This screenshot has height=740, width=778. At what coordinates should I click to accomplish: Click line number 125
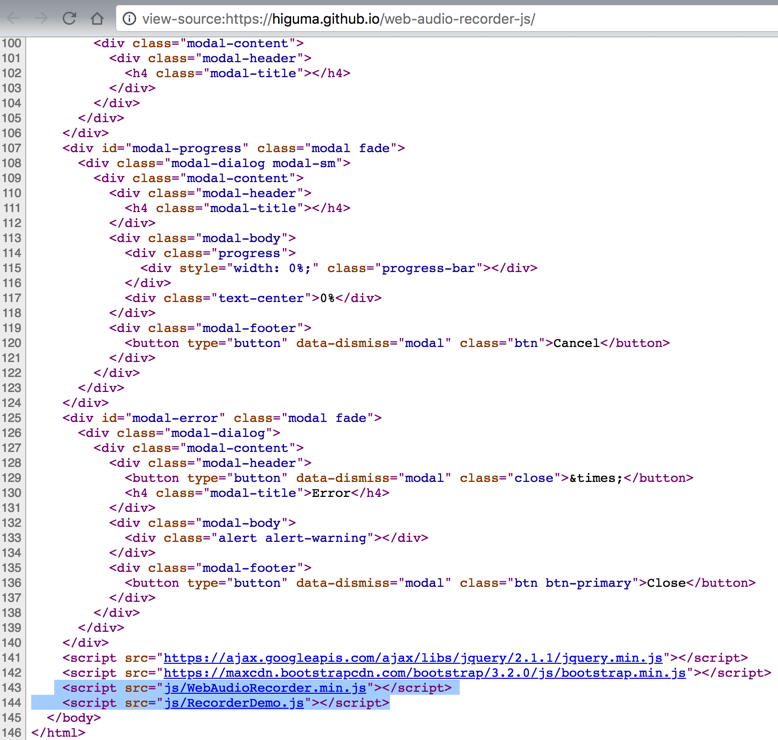click(x=11, y=418)
